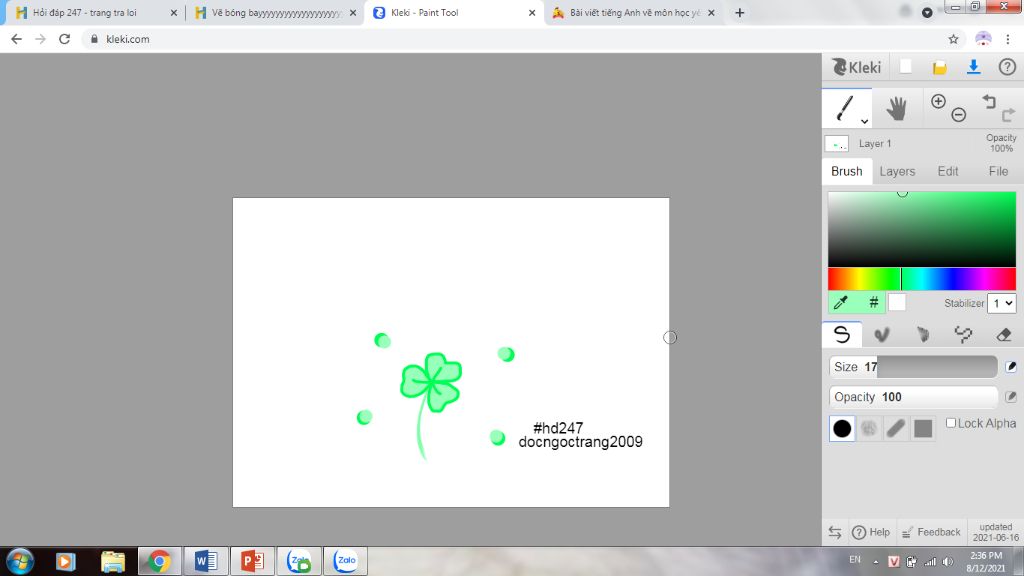Open manual hex color input (#)

[873, 302]
